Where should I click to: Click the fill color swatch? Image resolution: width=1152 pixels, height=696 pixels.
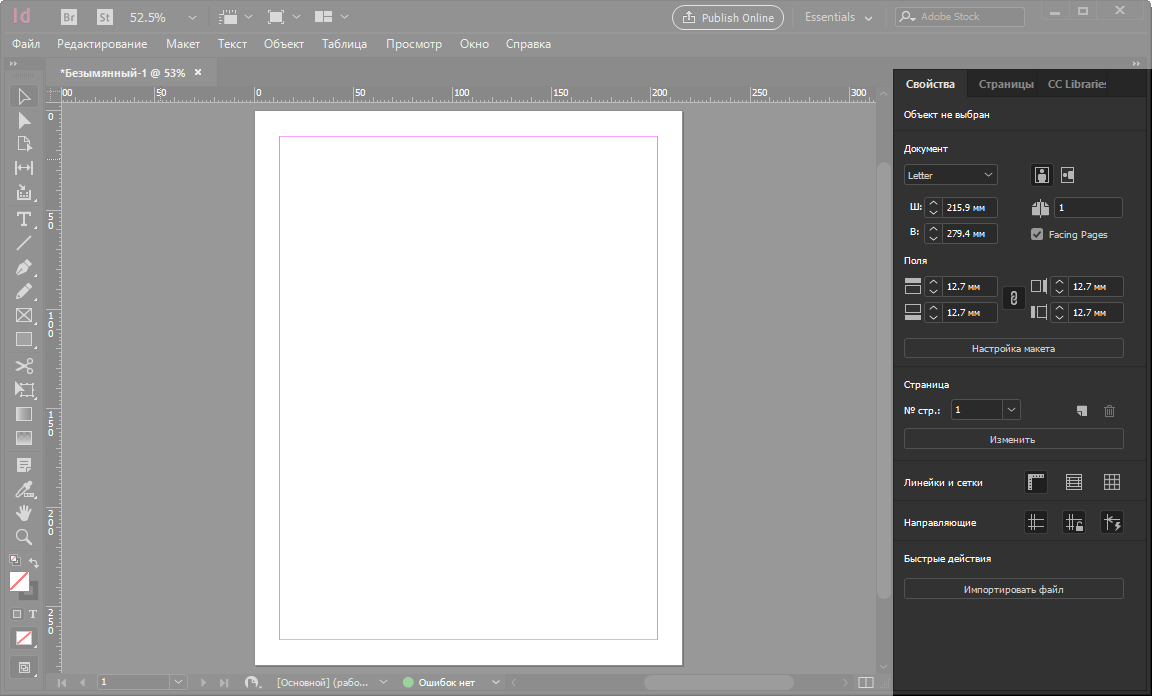click(19, 581)
